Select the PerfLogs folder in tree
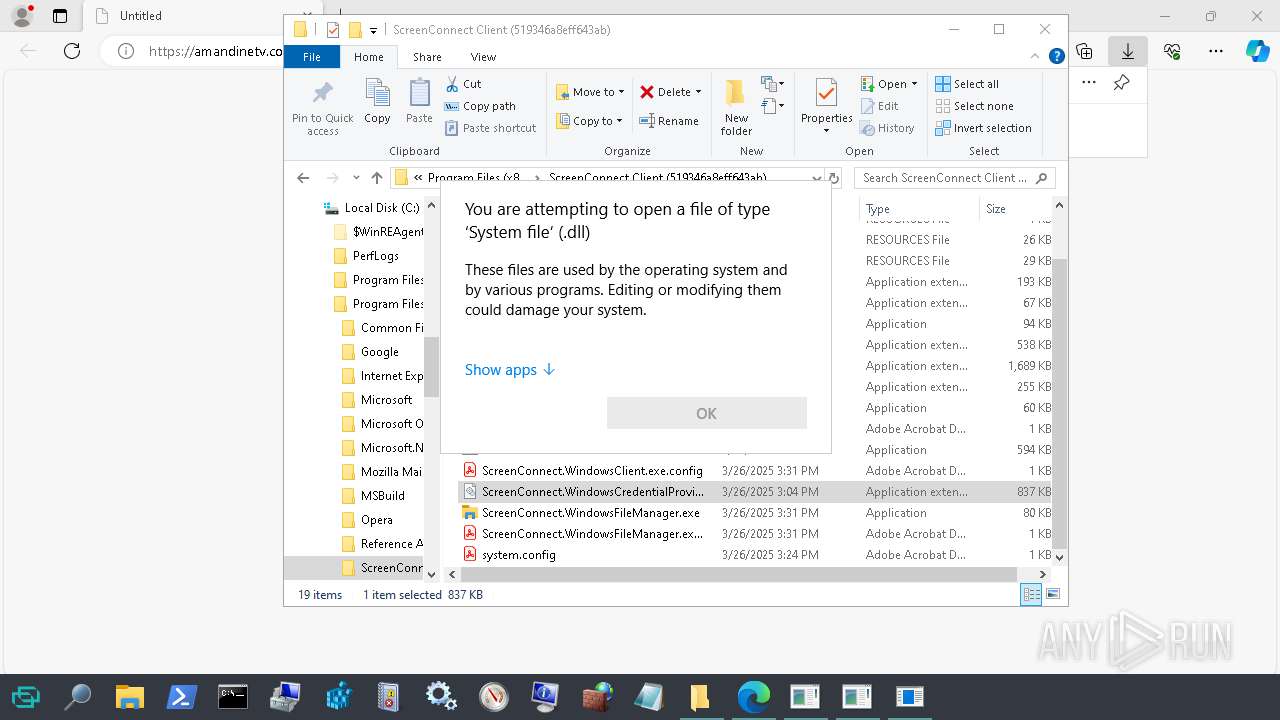 pos(375,256)
